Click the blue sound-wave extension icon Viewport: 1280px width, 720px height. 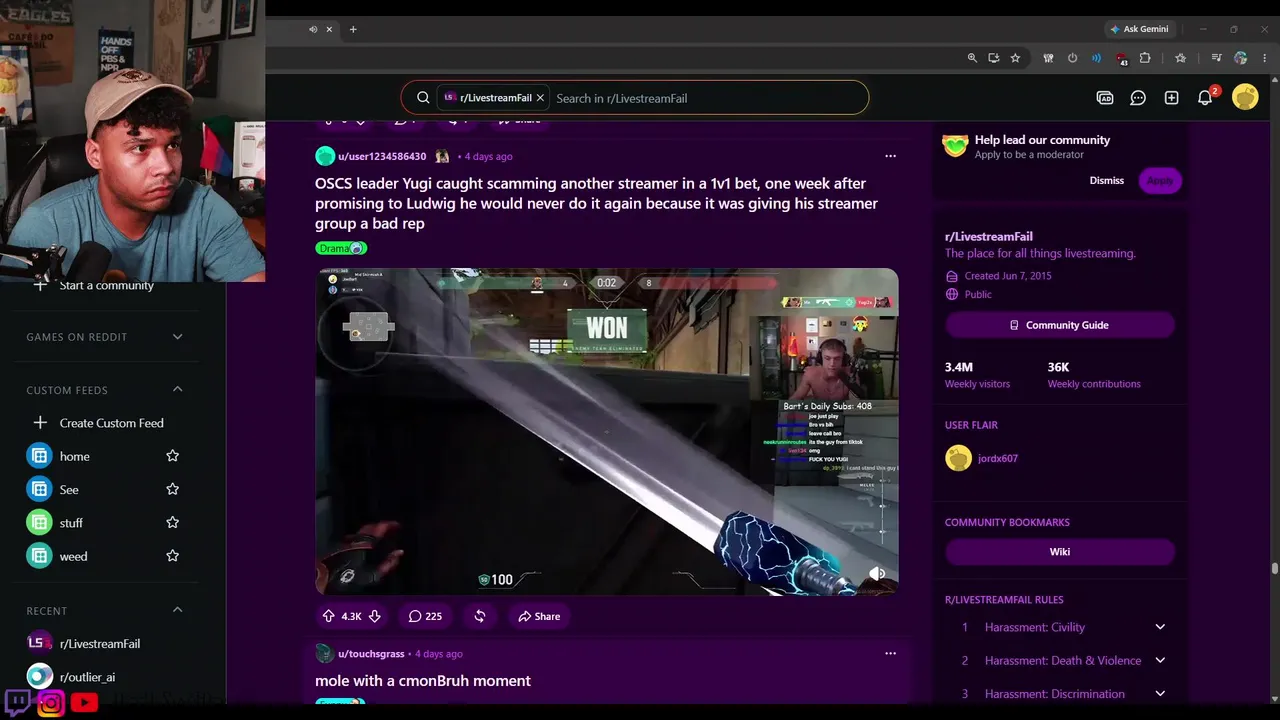pyautogui.click(x=1096, y=58)
